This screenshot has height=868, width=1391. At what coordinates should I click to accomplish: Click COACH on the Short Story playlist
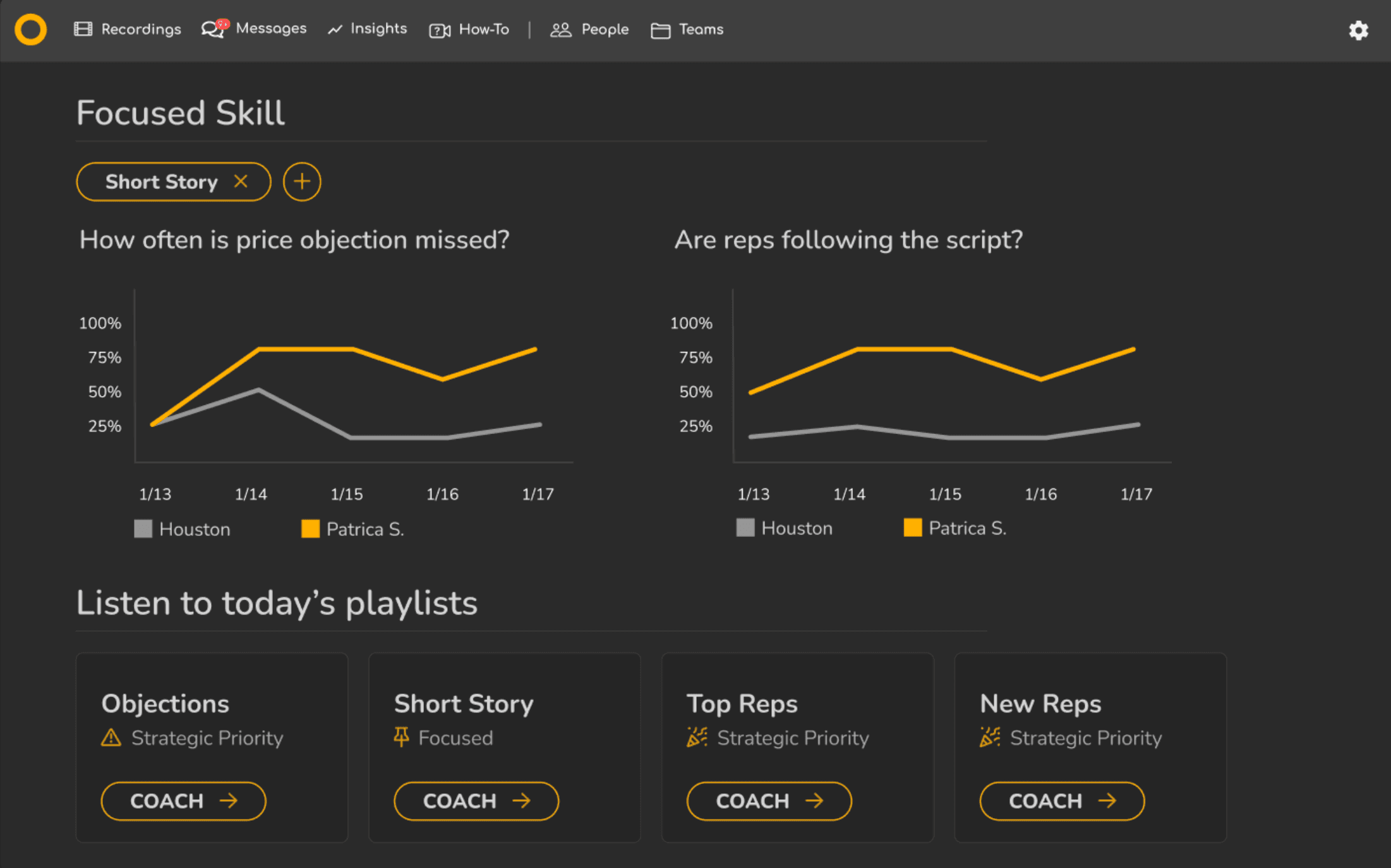pyautogui.click(x=476, y=801)
